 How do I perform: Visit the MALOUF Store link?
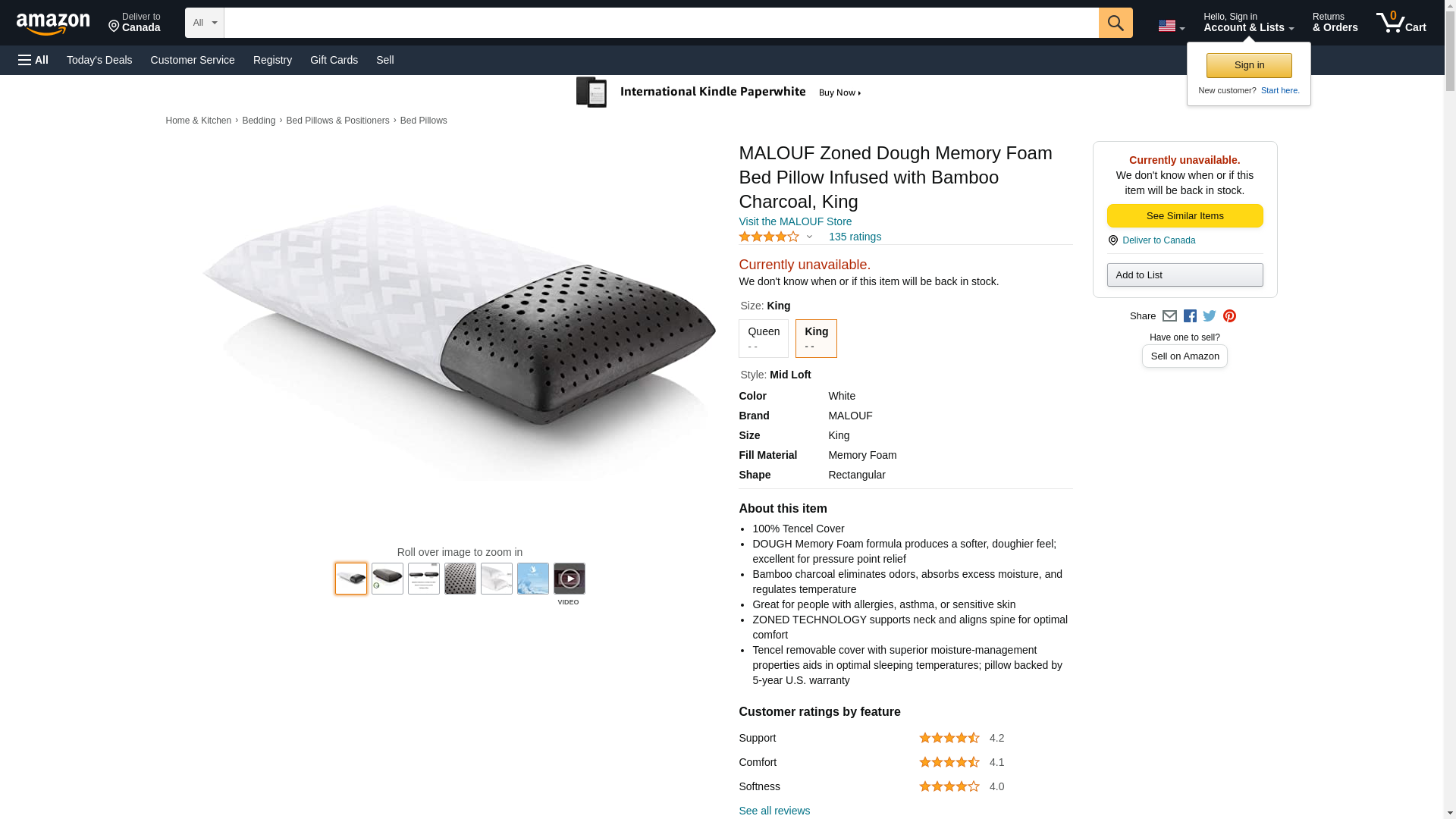click(x=795, y=221)
